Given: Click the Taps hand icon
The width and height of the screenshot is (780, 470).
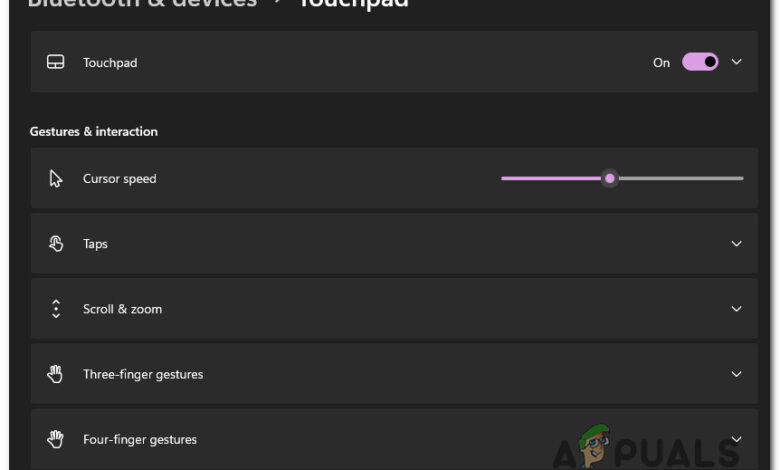Looking at the screenshot, I should (56, 244).
